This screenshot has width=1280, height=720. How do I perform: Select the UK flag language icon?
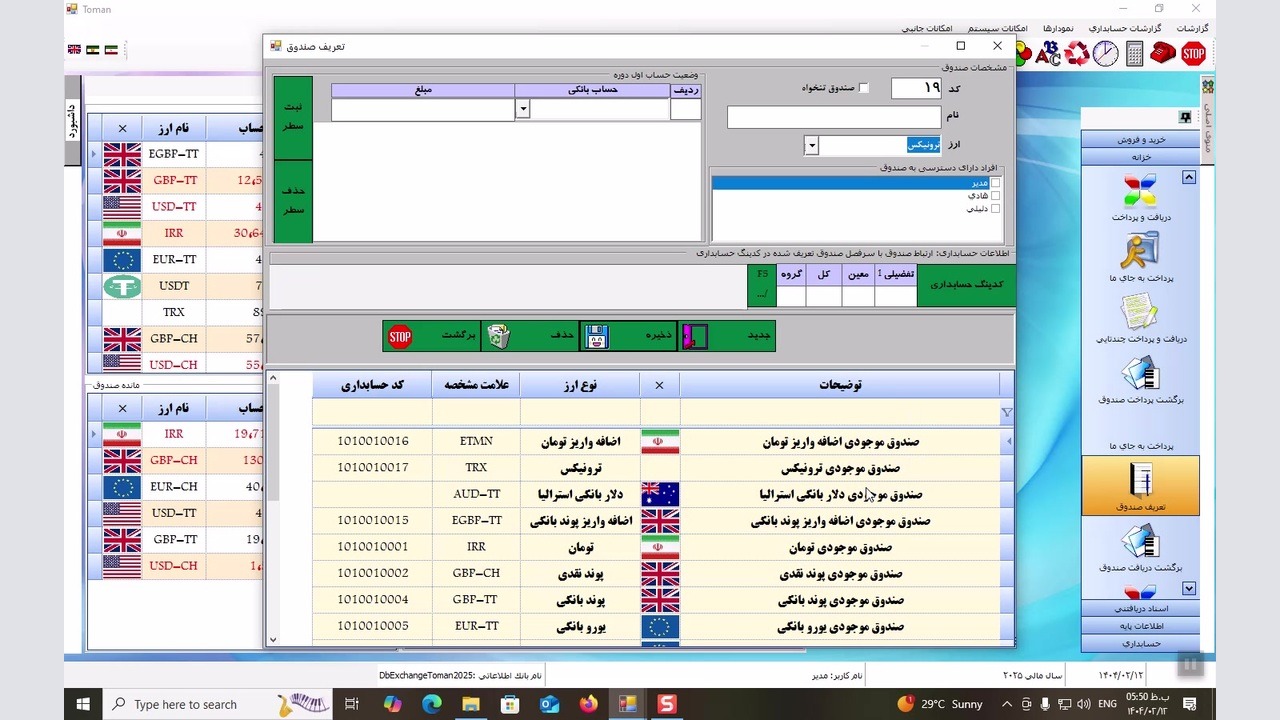tap(74, 49)
